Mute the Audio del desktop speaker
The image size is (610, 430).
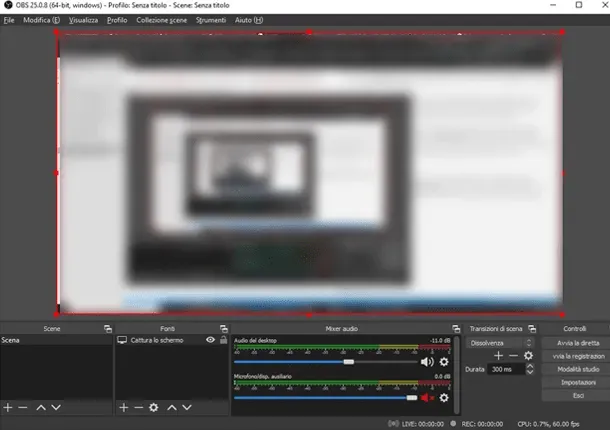point(427,362)
